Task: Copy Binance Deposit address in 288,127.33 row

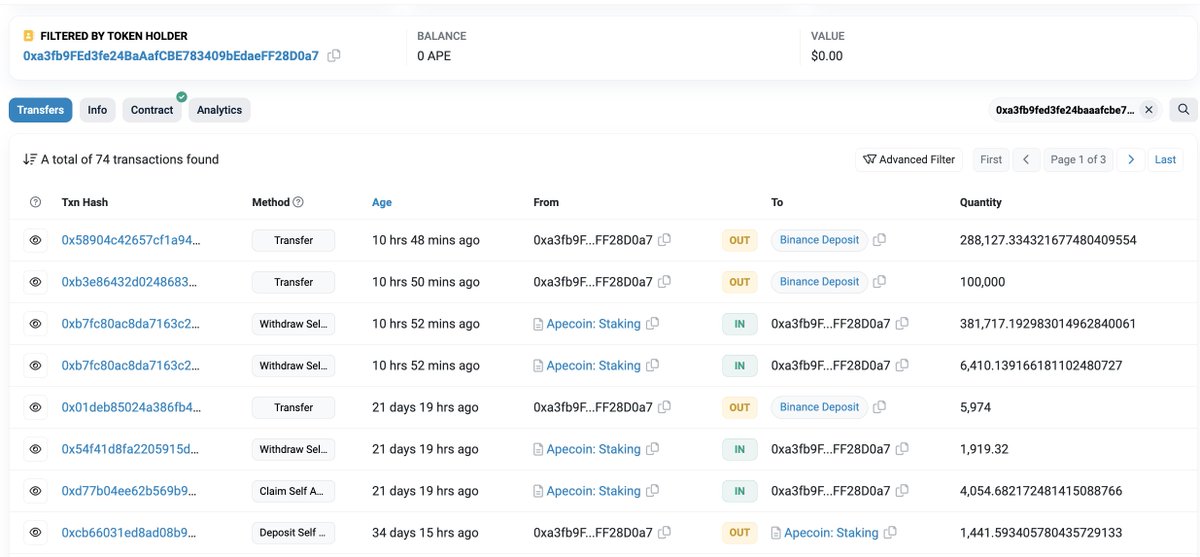Action: (x=879, y=240)
